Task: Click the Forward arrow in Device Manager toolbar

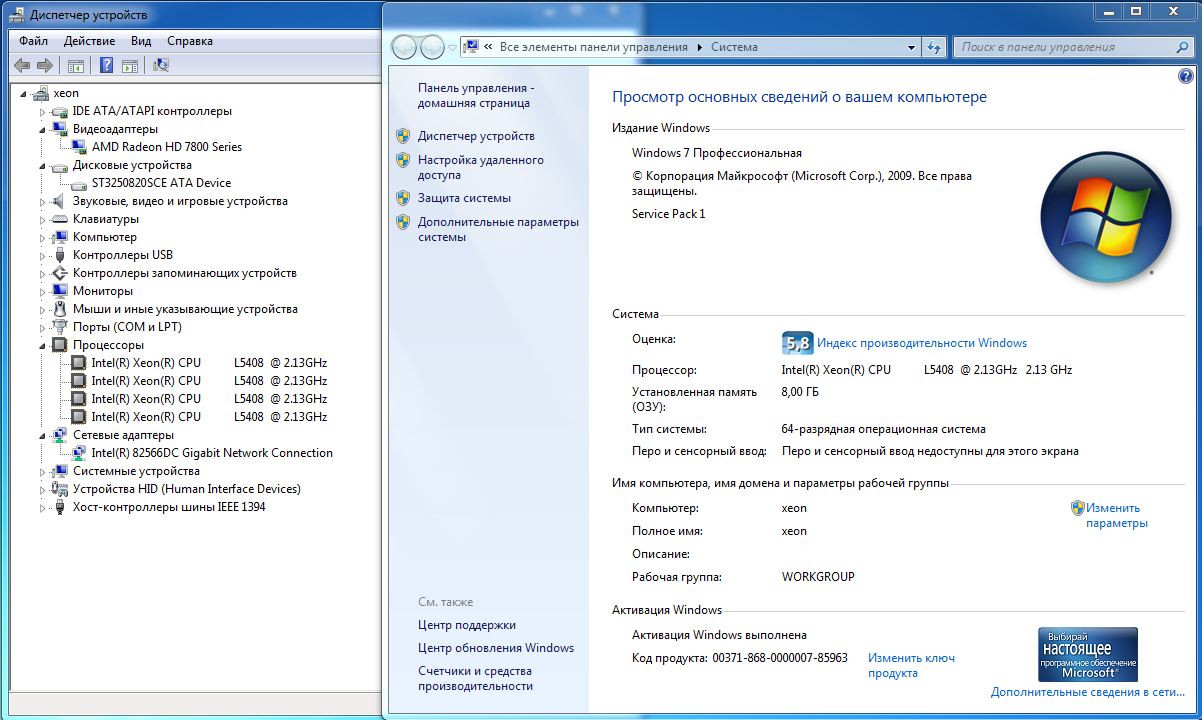Action: (x=45, y=65)
